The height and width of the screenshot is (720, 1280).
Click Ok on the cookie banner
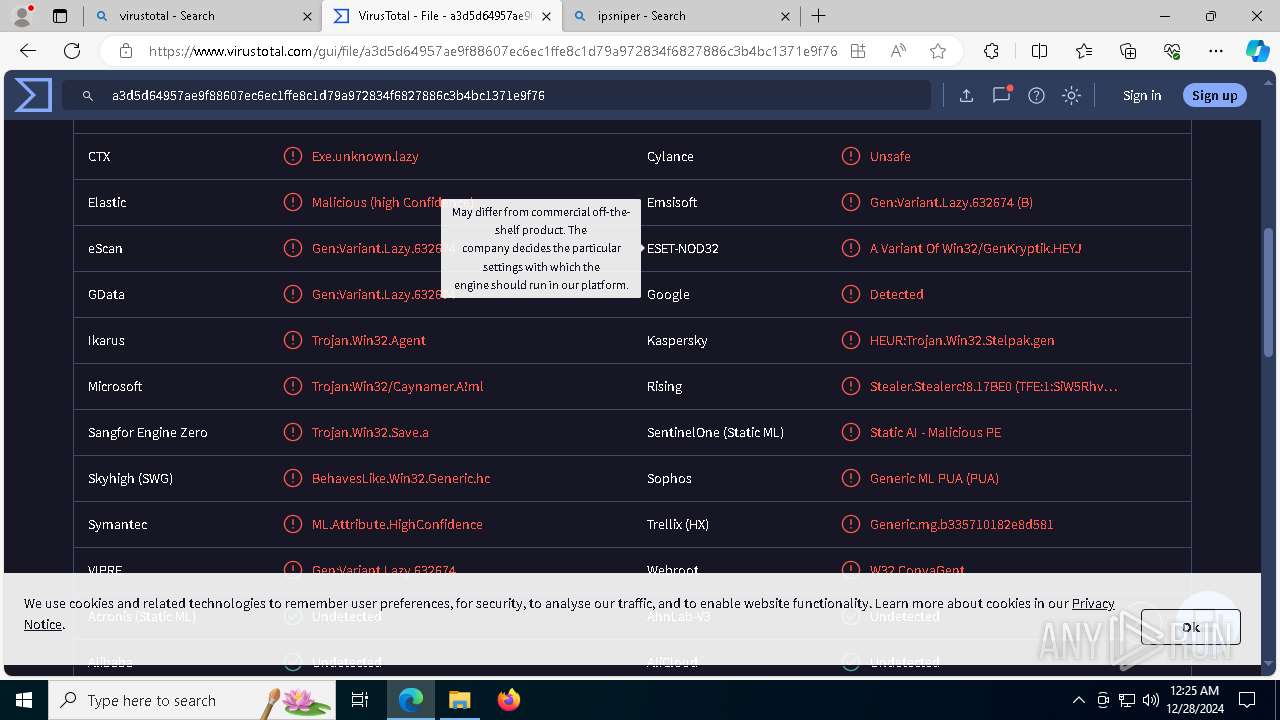pos(1191,627)
